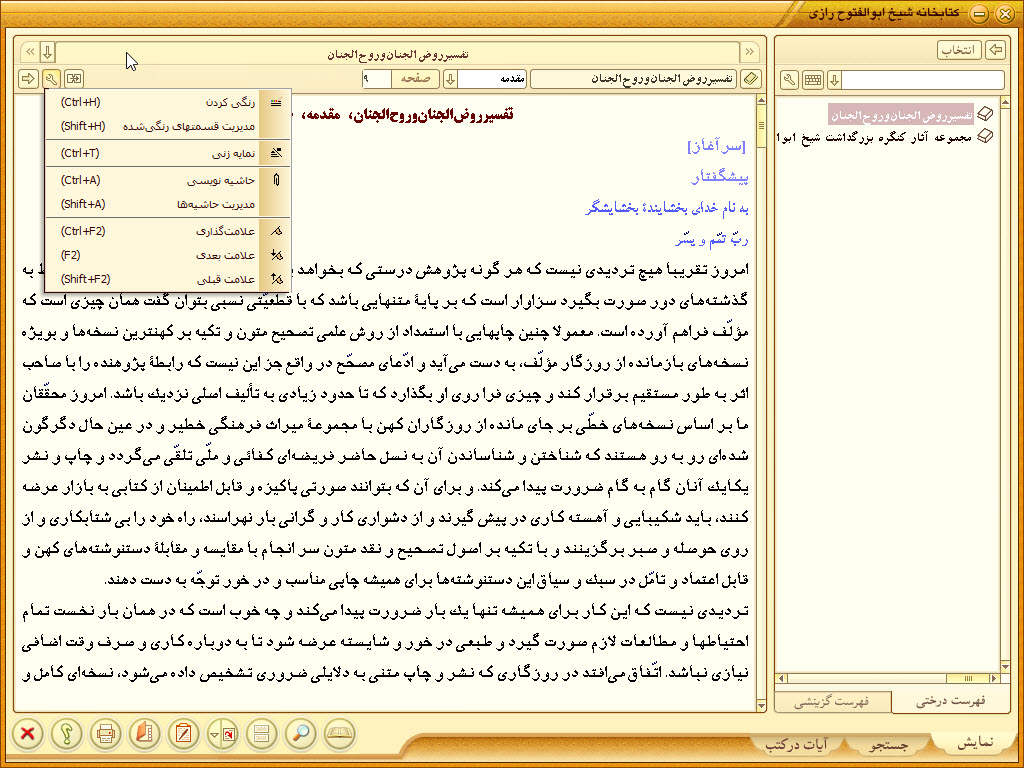Click the magnifying glass icon in bottom toolbar
This screenshot has height=768, width=1024.
tap(301, 733)
